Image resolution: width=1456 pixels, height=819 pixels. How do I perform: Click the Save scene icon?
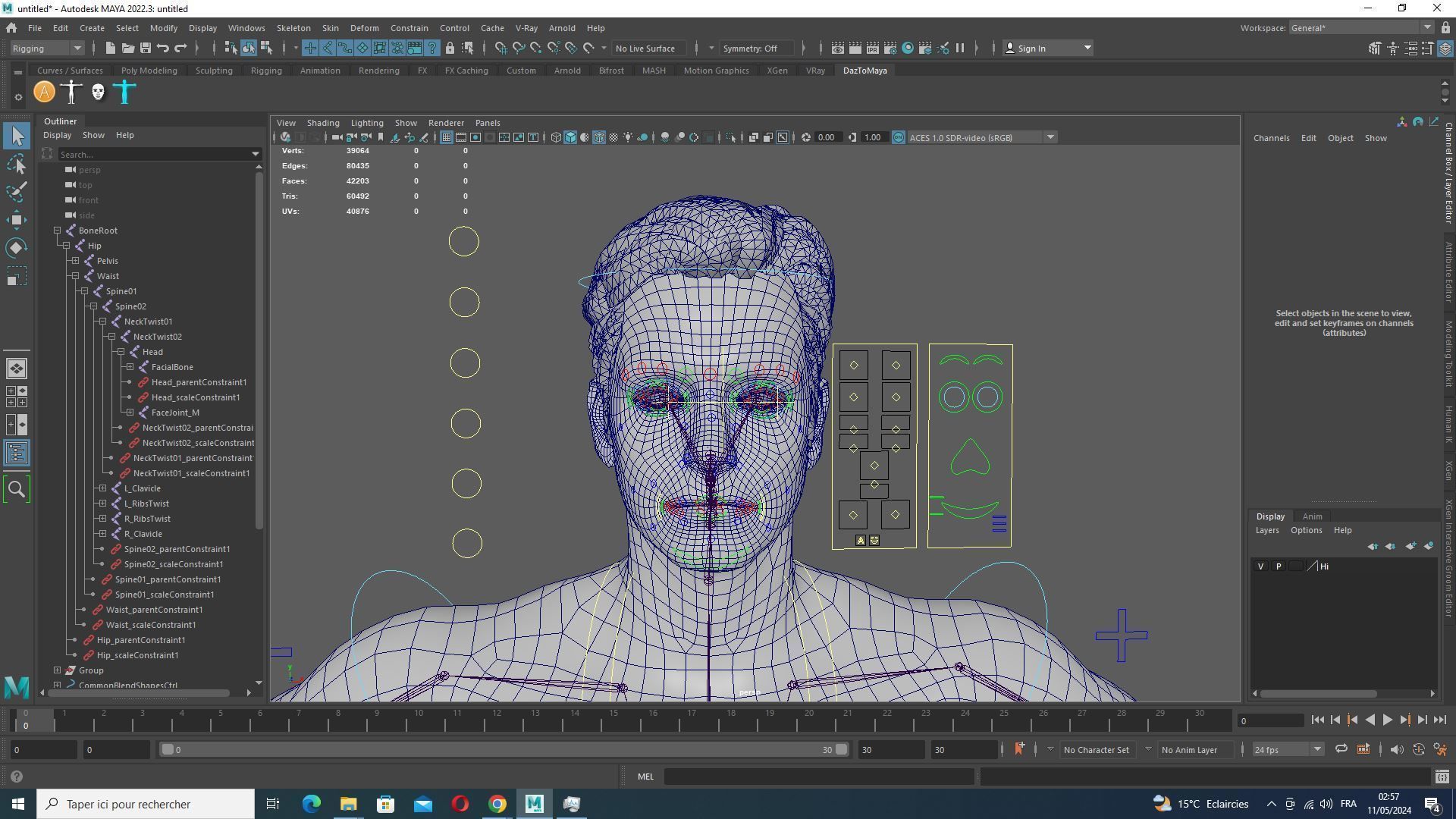click(145, 49)
